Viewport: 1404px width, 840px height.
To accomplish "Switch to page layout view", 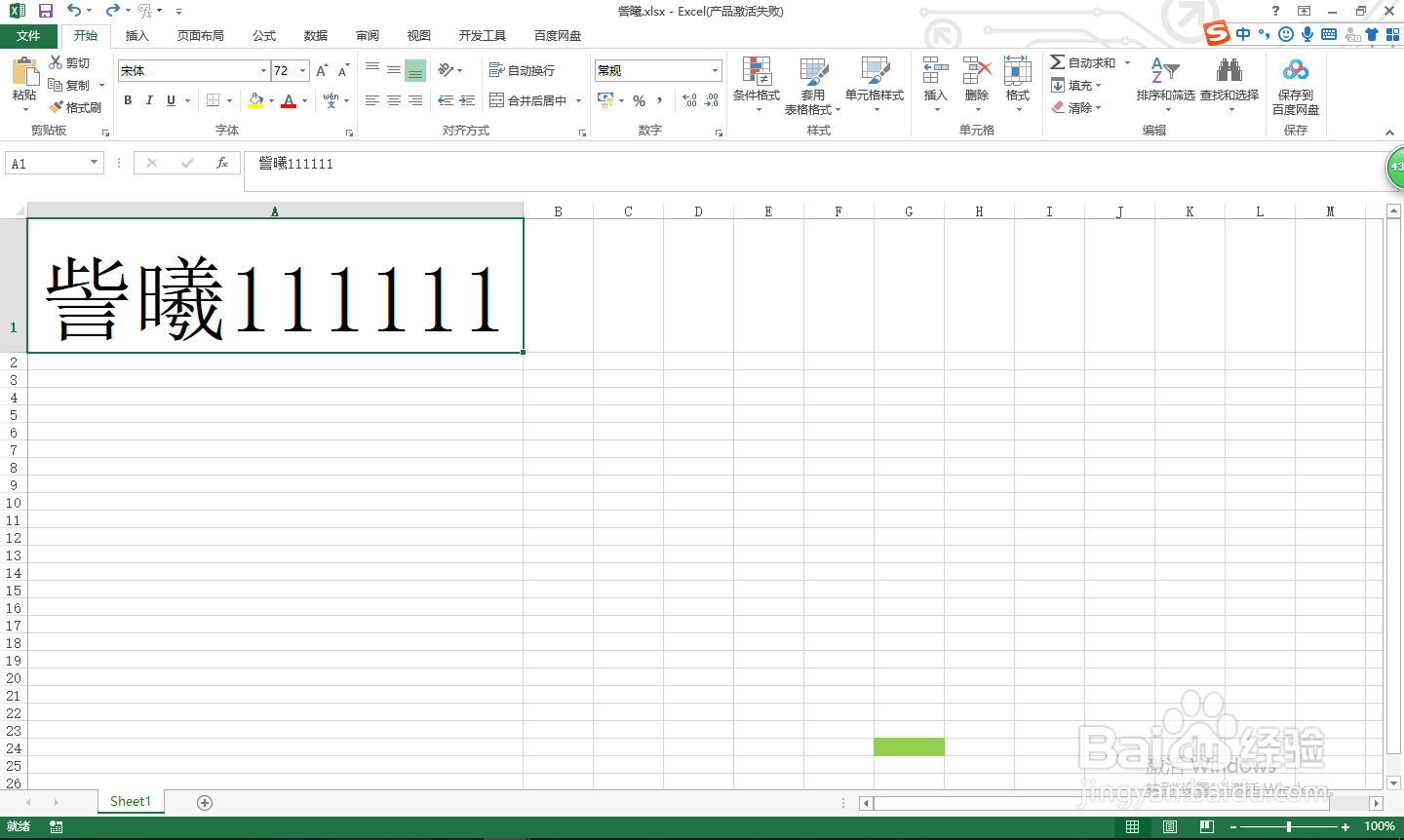I will point(1169,826).
